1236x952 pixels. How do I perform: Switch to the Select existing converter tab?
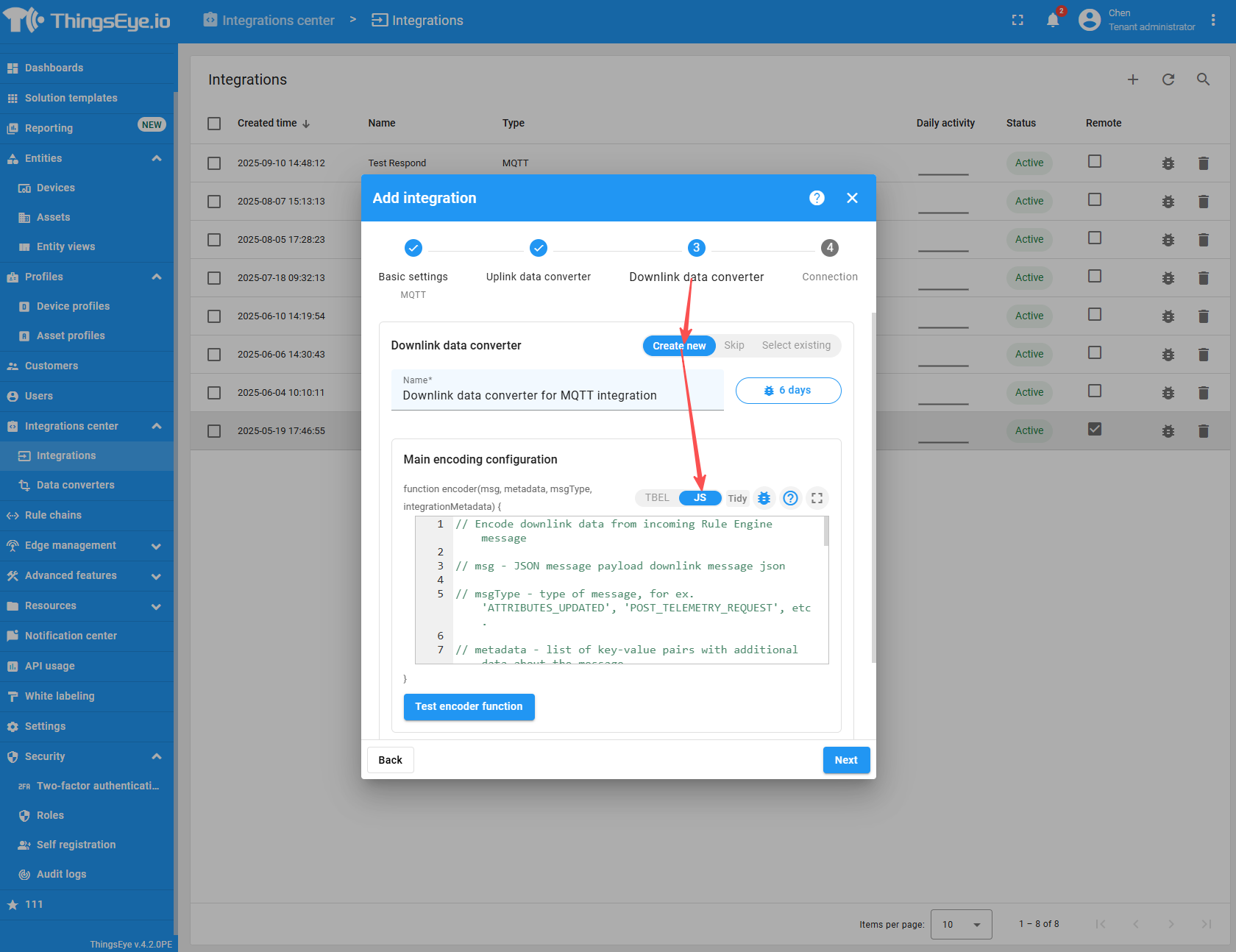coord(796,345)
